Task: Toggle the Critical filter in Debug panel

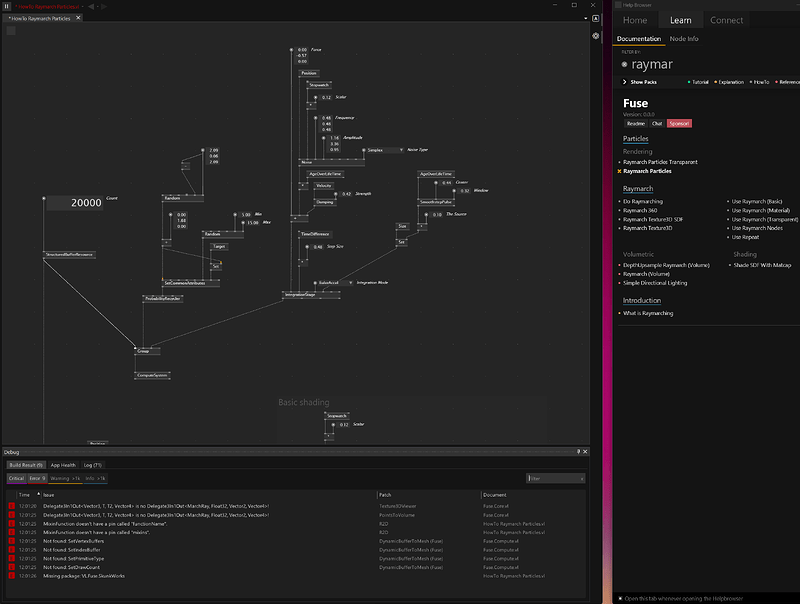Action: coord(15,478)
